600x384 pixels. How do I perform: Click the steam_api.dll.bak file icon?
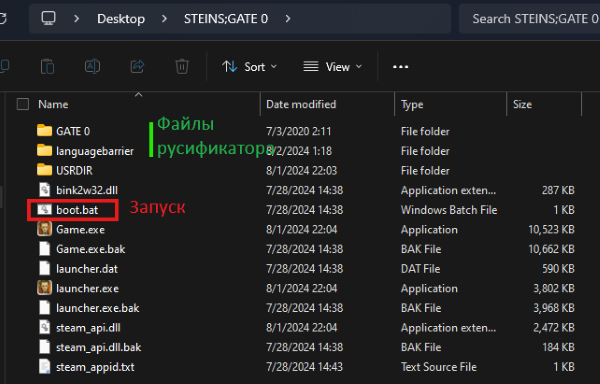44,347
